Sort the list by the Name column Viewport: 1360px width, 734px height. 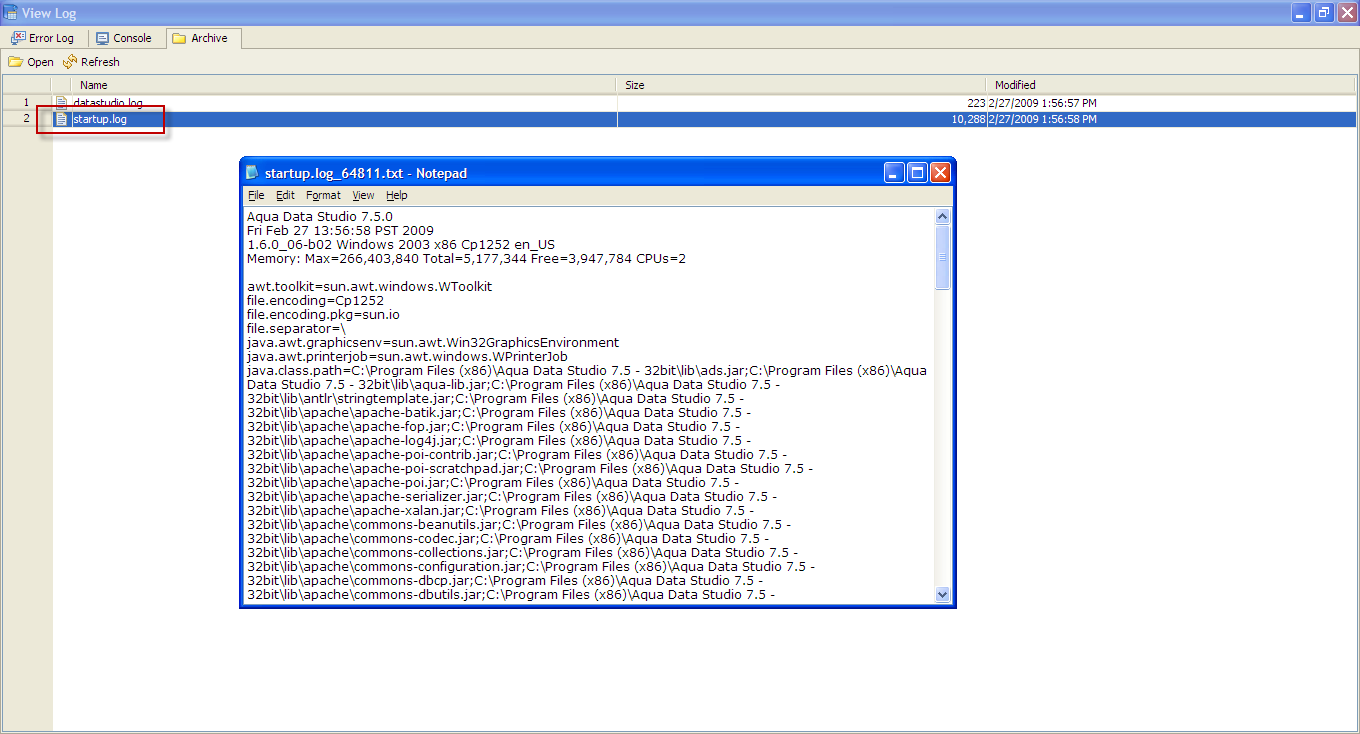344,85
